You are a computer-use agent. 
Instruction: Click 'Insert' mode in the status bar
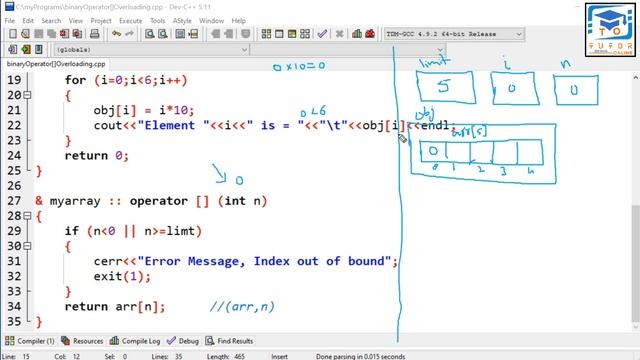click(x=279, y=356)
